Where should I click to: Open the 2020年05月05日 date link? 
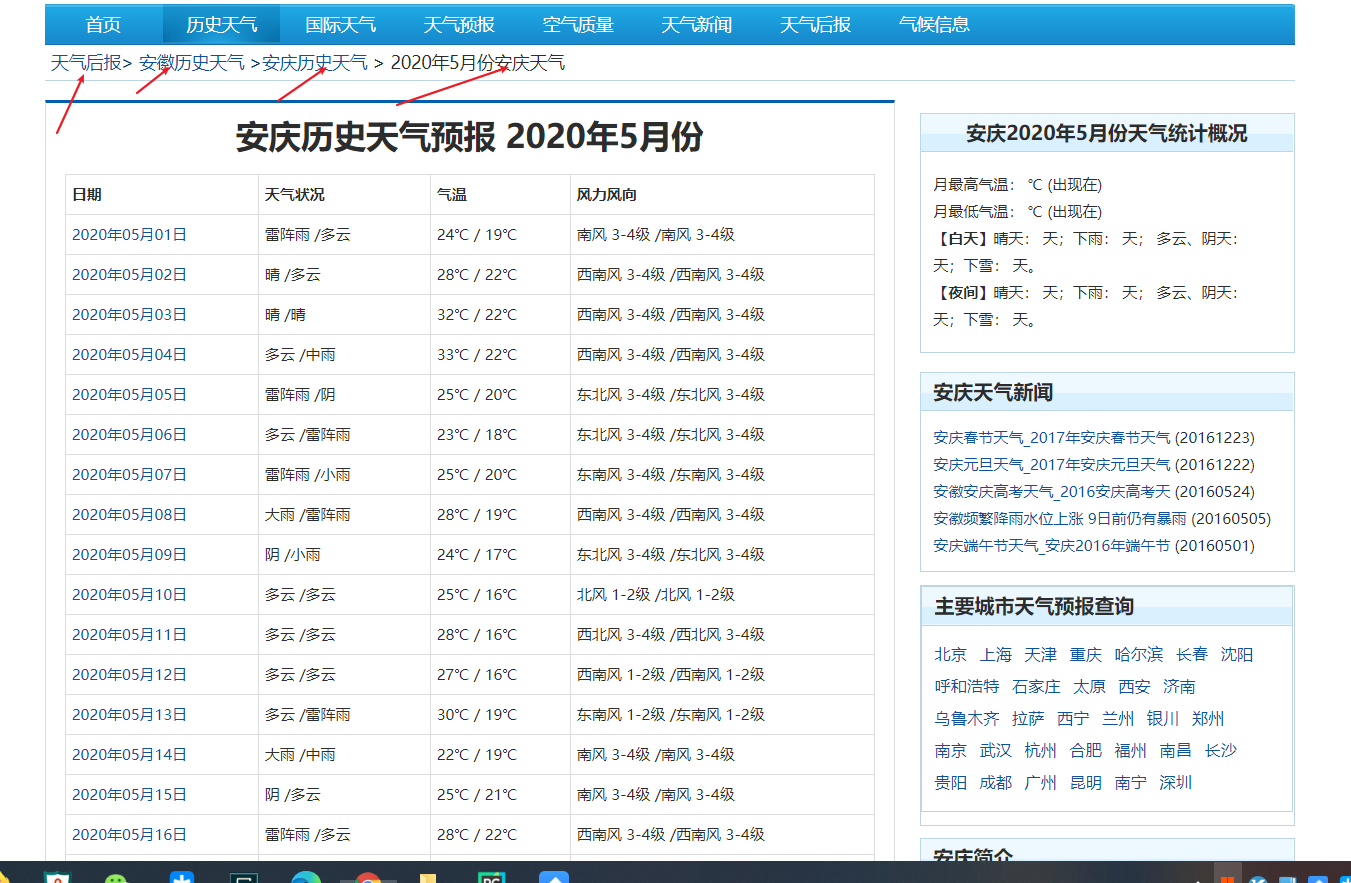tap(129, 395)
